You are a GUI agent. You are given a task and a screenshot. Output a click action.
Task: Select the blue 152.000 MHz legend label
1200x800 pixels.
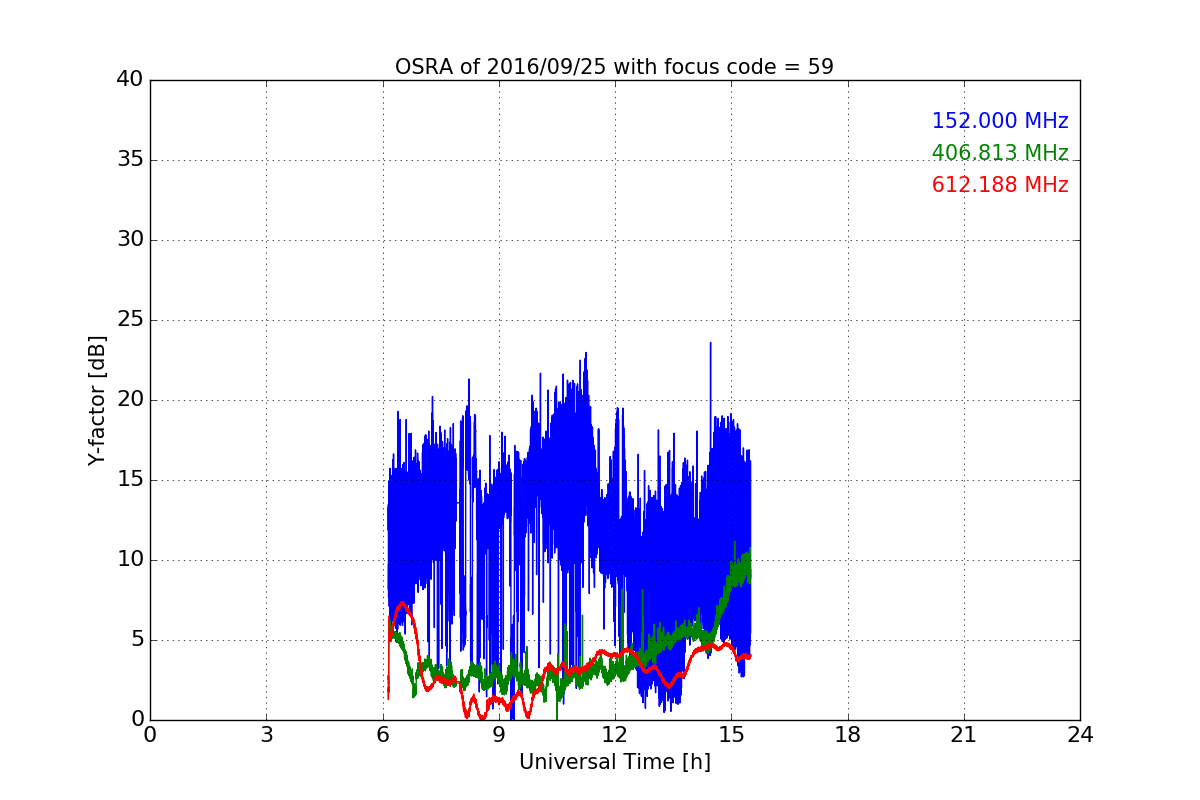coord(1000,121)
